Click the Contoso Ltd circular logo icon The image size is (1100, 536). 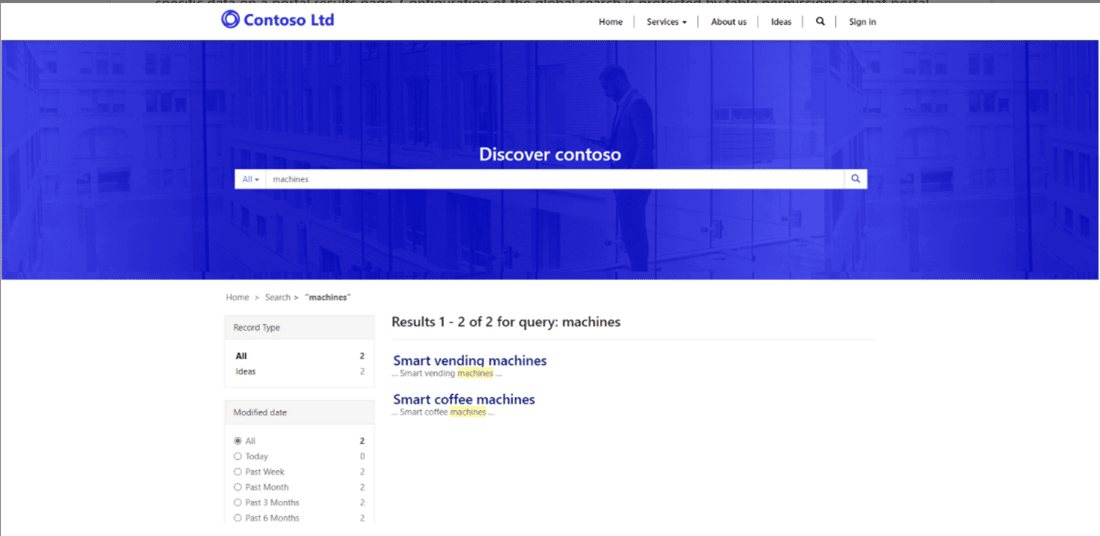point(230,20)
